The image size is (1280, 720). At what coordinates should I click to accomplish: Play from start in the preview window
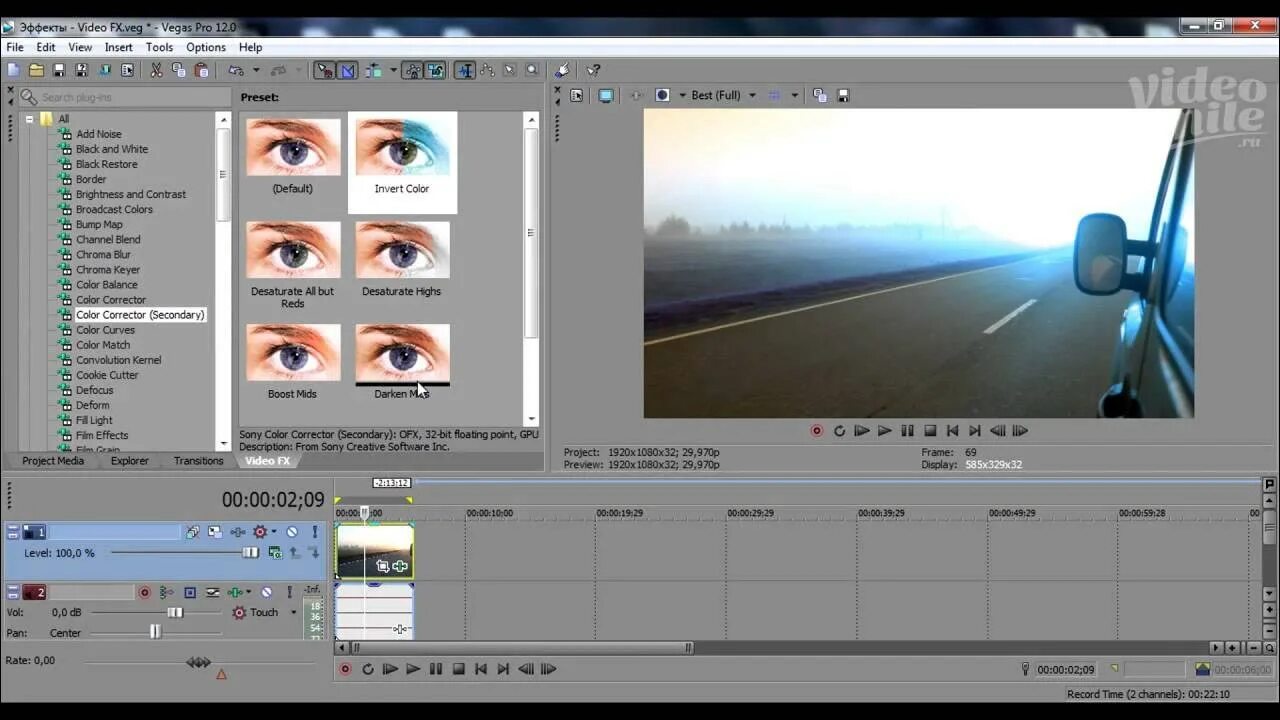[862, 431]
